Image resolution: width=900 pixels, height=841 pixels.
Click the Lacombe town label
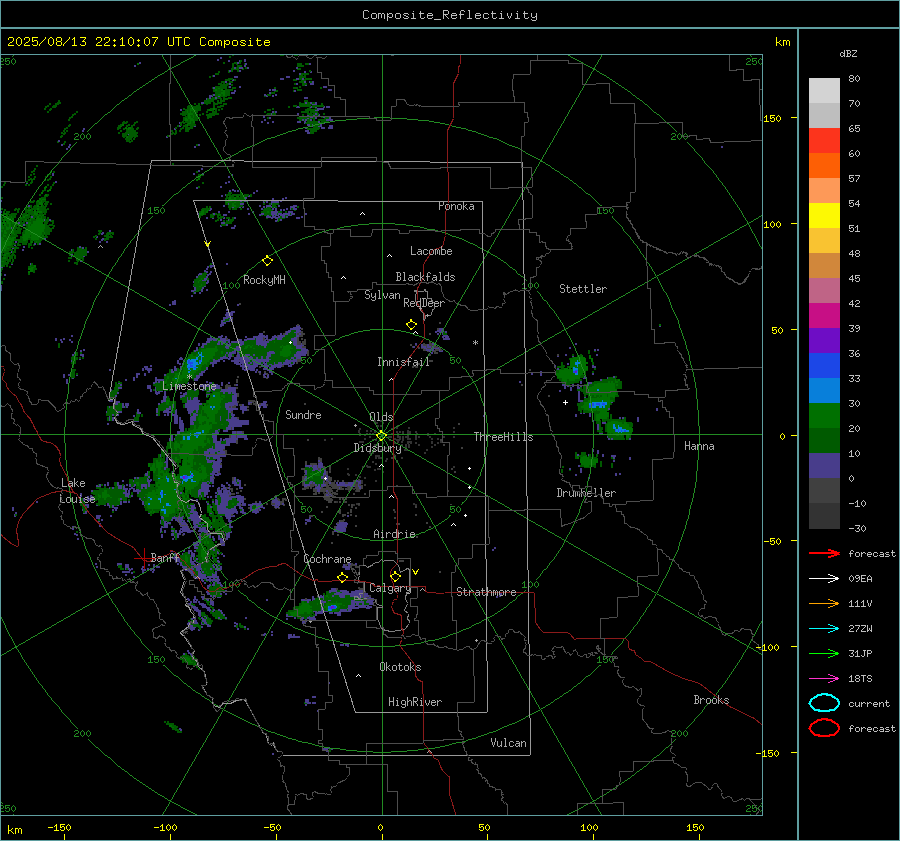click(431, 251)
